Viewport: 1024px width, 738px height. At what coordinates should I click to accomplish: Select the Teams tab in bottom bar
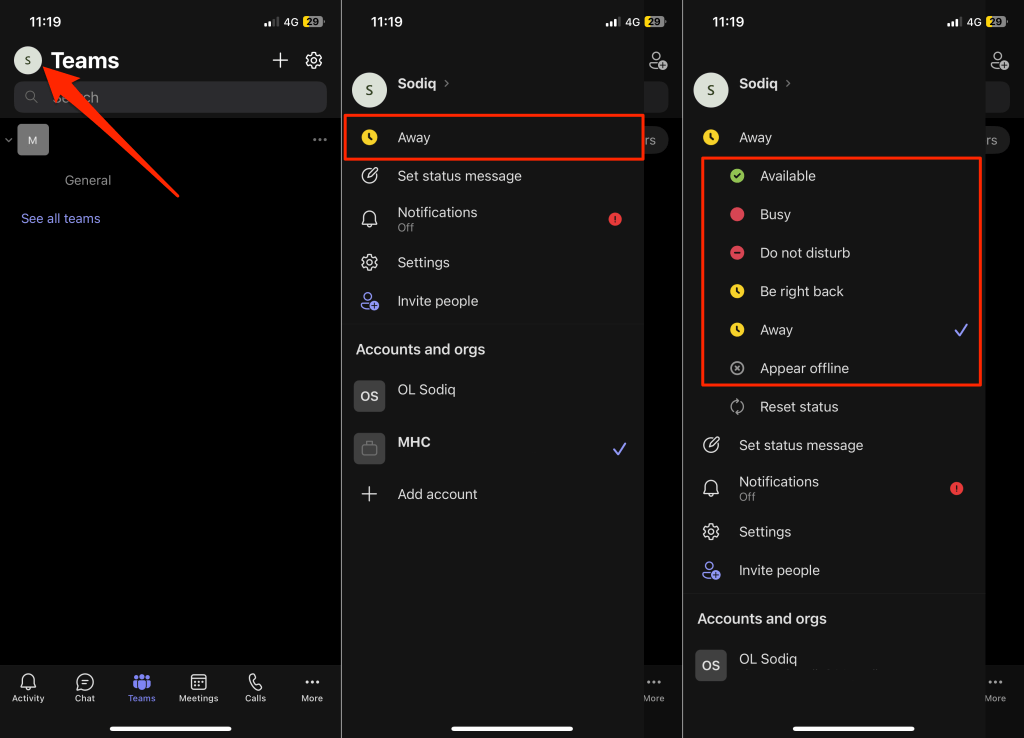coord(142,688)
